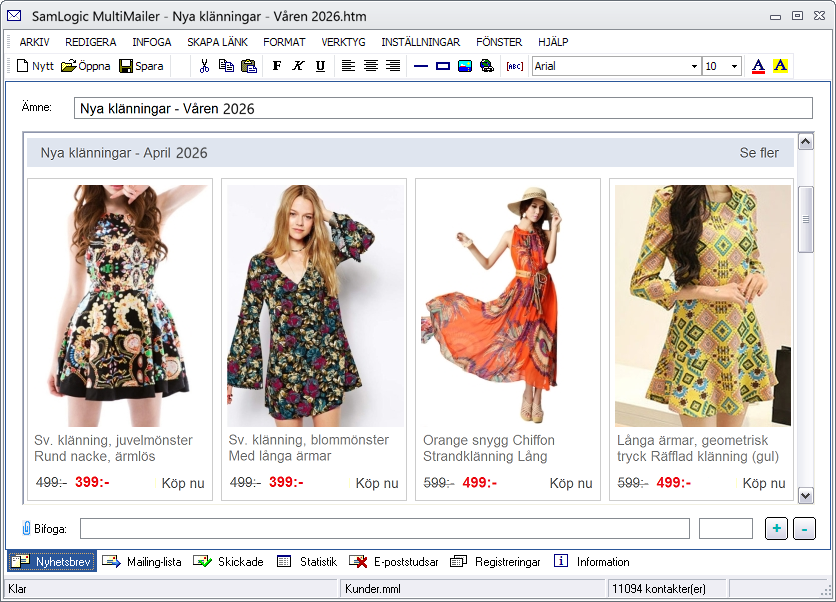Click the Cut scissors icon
Screen dimensions: 836x602
click(204, 66)
